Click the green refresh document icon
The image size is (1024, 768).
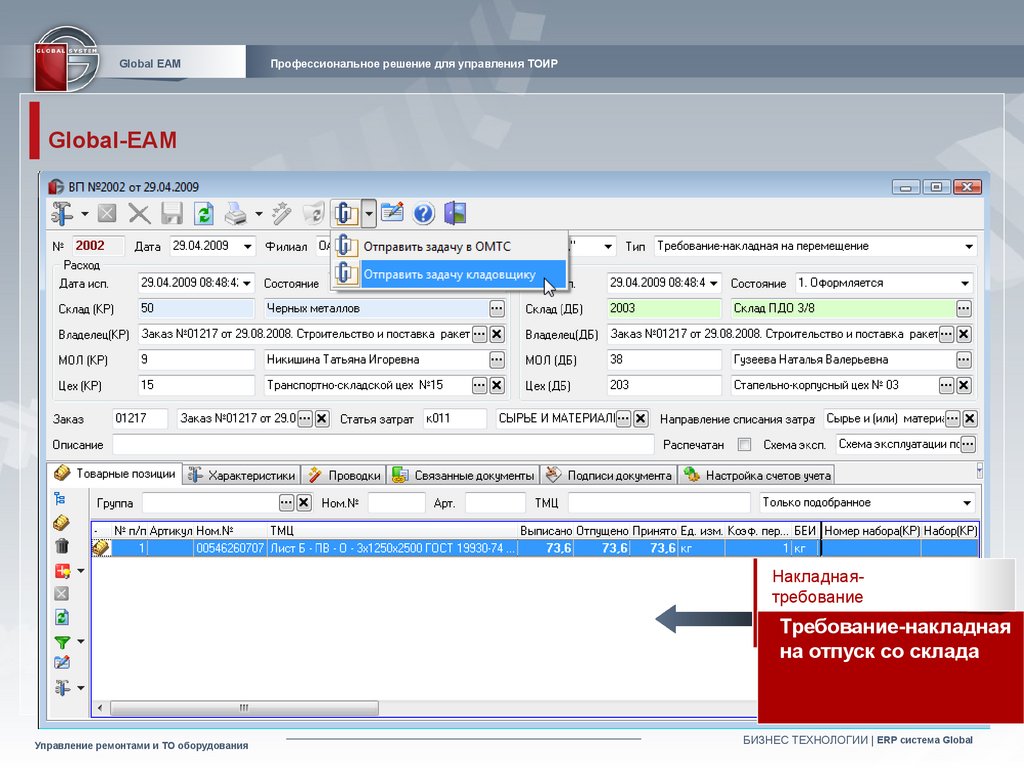[x=204, y=214]
